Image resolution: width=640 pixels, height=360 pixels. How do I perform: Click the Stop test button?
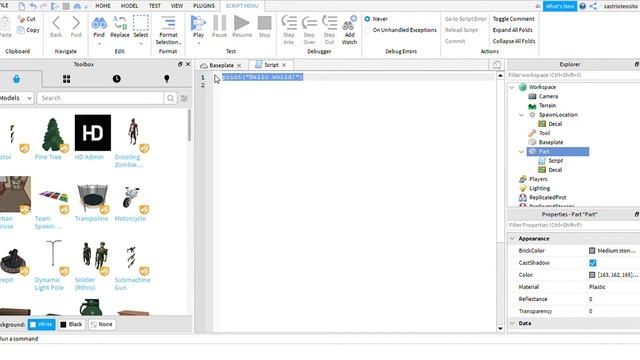[x=264, y=23]
